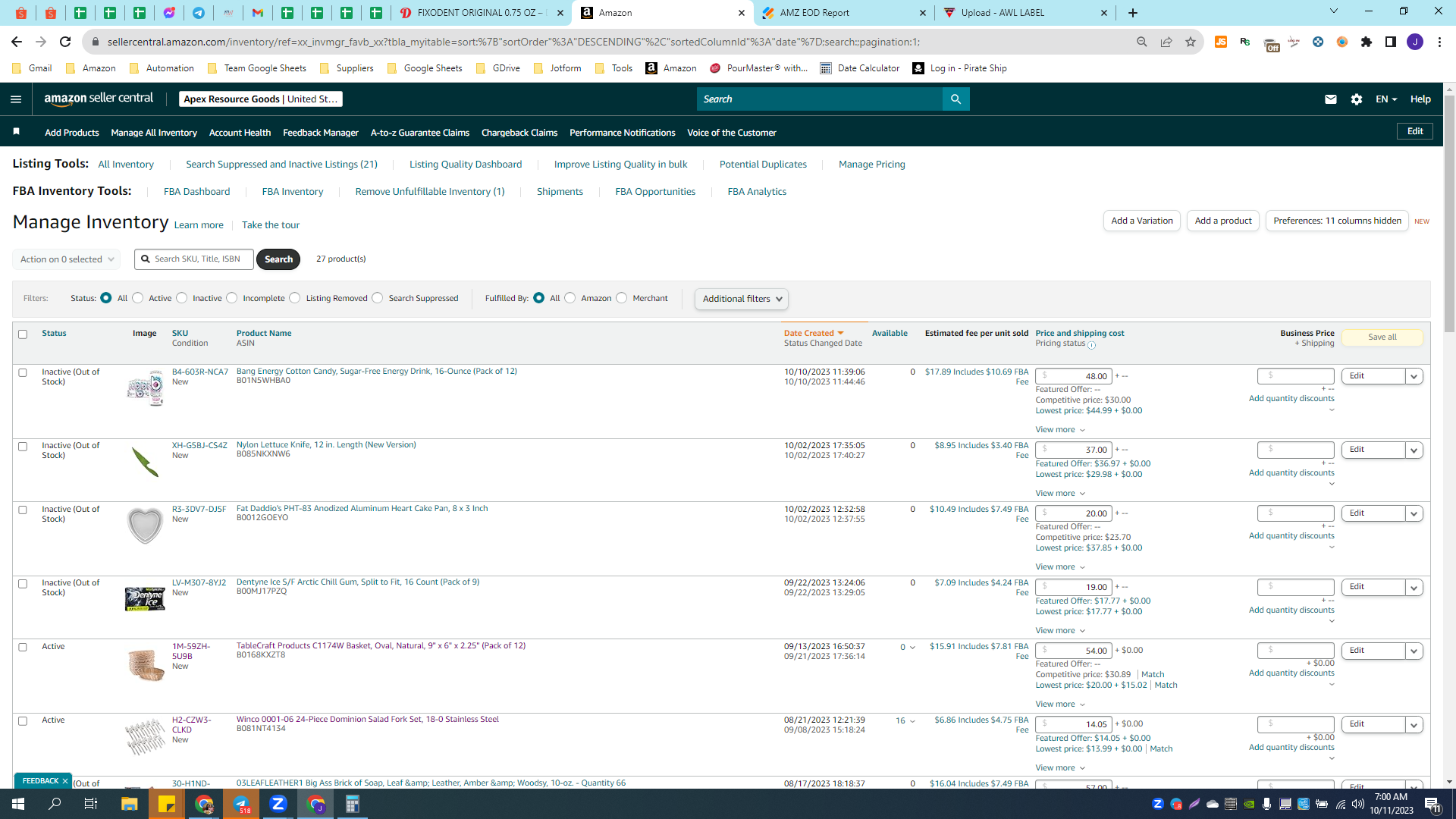Click the Add a Variation button
The image size is (1456, 819).
[1142, 221]
